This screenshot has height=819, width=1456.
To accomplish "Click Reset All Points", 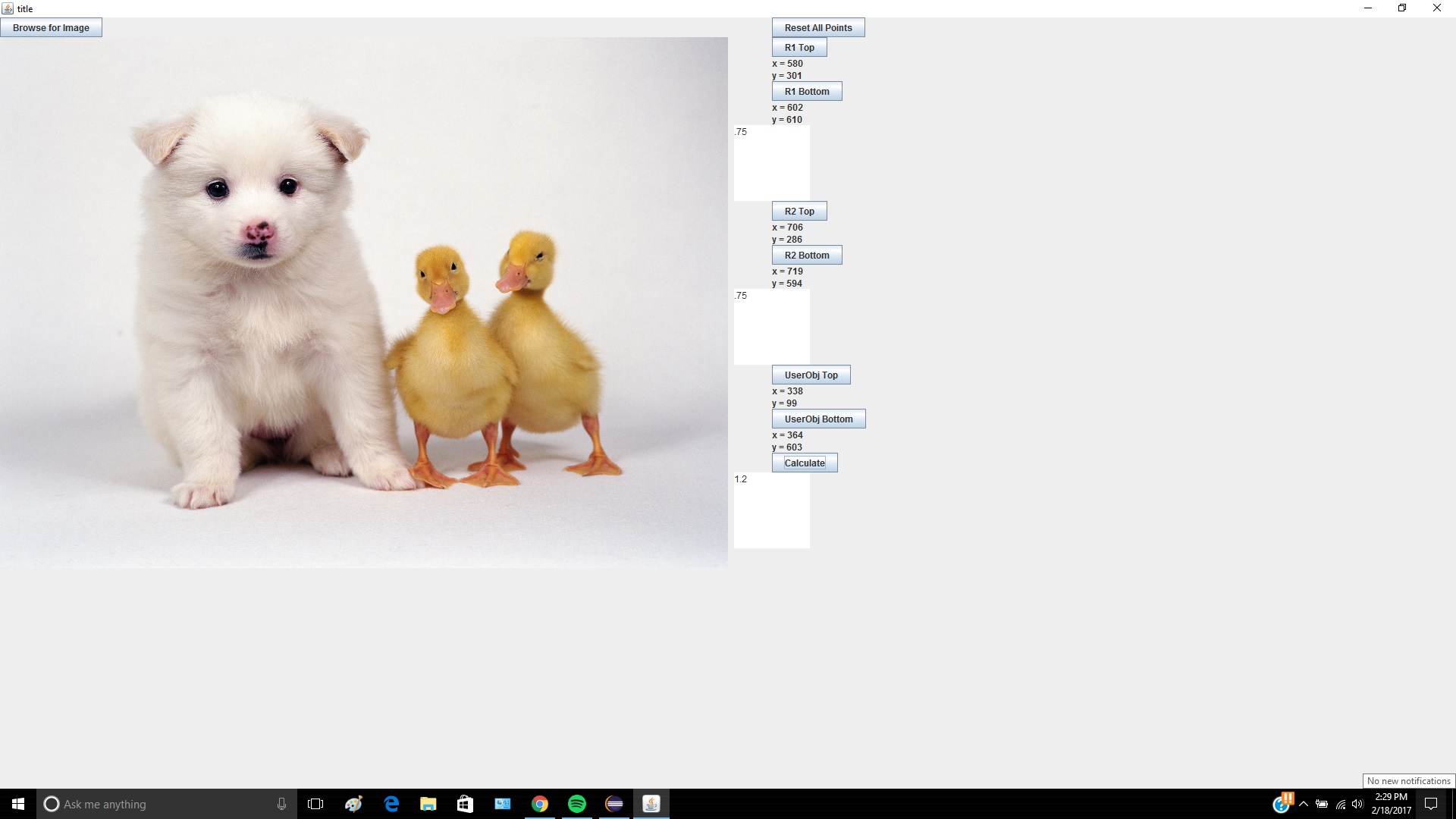I will click(817, 27).
